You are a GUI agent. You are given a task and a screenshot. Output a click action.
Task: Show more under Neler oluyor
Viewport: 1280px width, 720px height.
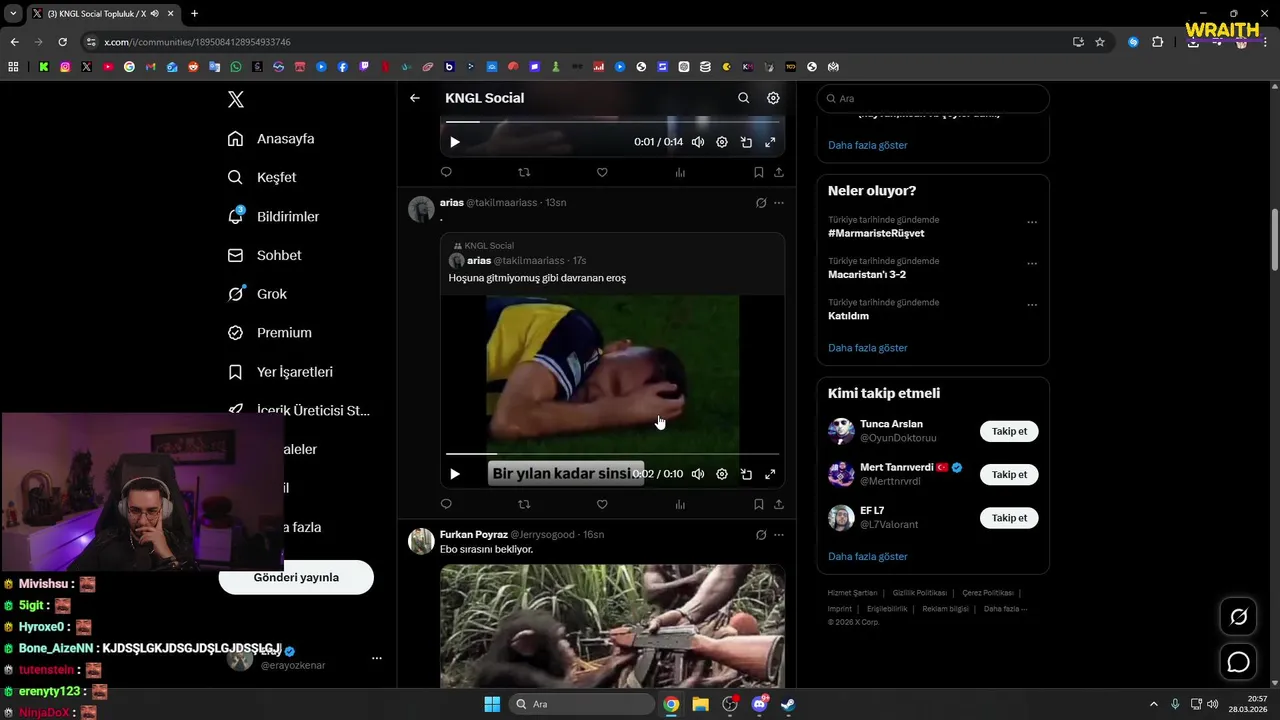point(868,348)
